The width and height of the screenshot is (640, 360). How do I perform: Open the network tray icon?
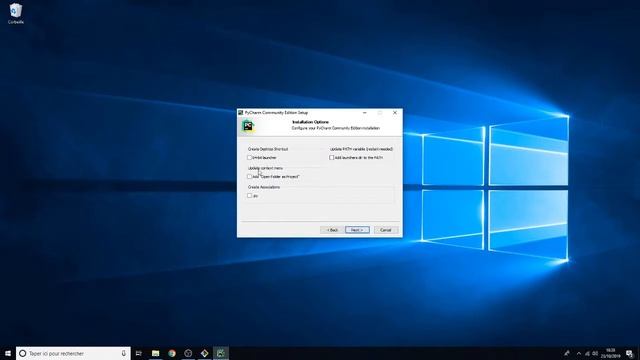pyautogui.click(x=587, y=353)
